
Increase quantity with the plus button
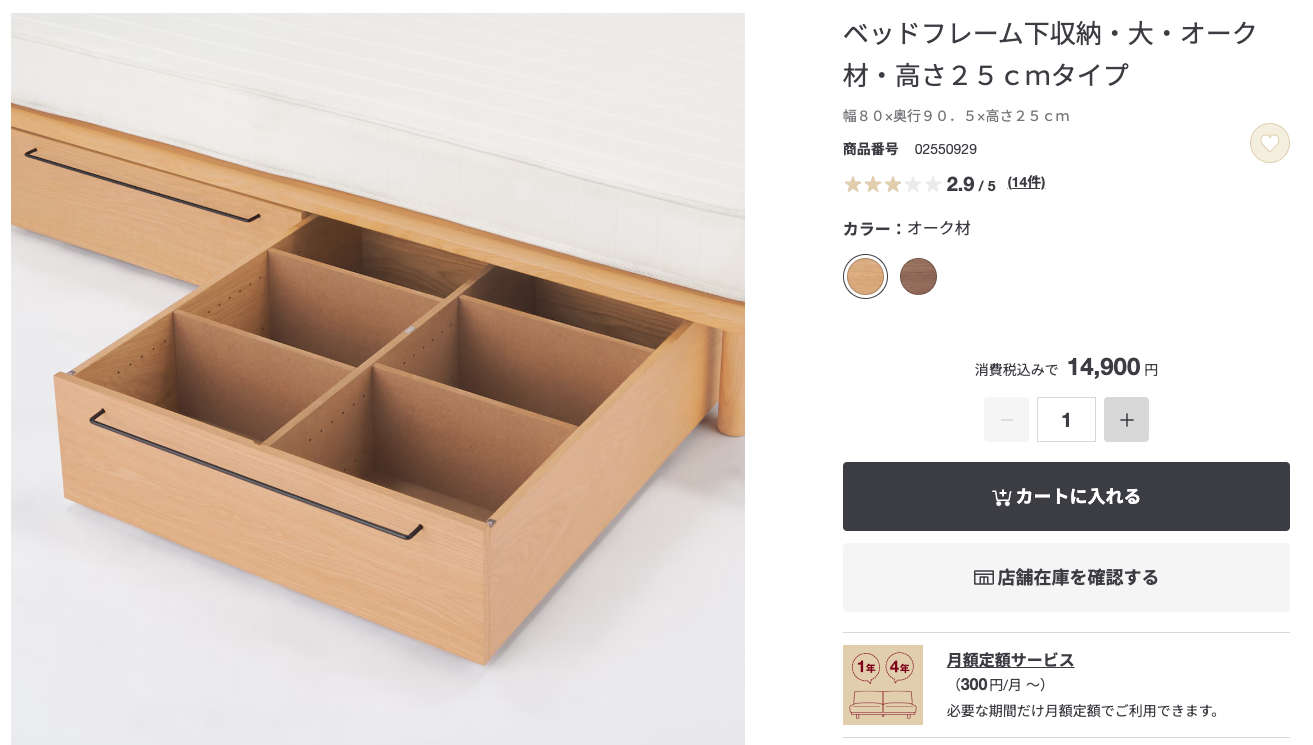point(1126,420)
